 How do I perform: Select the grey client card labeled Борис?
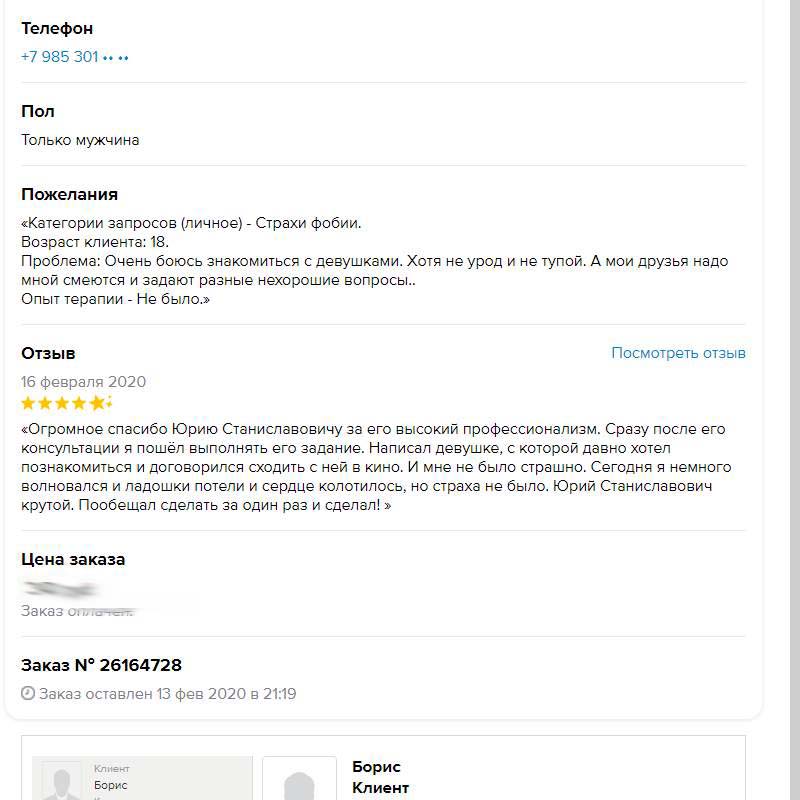[x=142, y=778]
